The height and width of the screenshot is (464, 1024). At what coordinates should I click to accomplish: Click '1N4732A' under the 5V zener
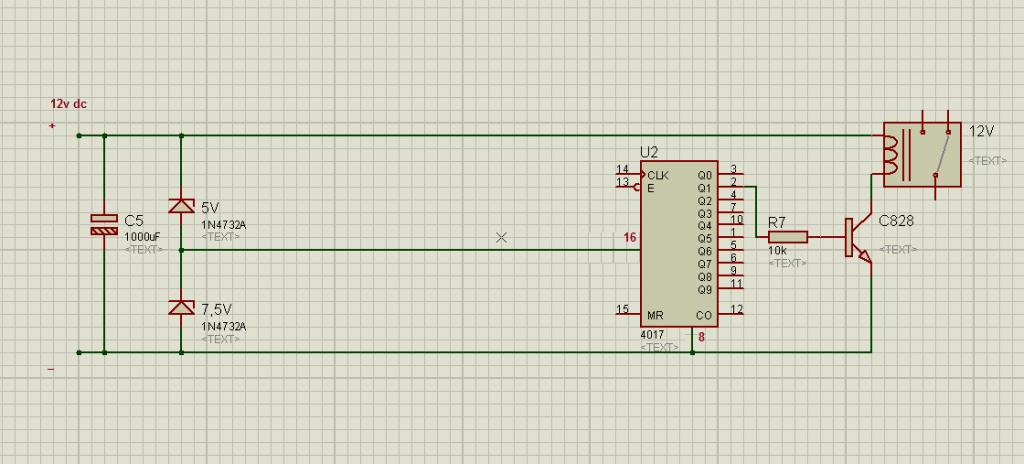[223, 225]
